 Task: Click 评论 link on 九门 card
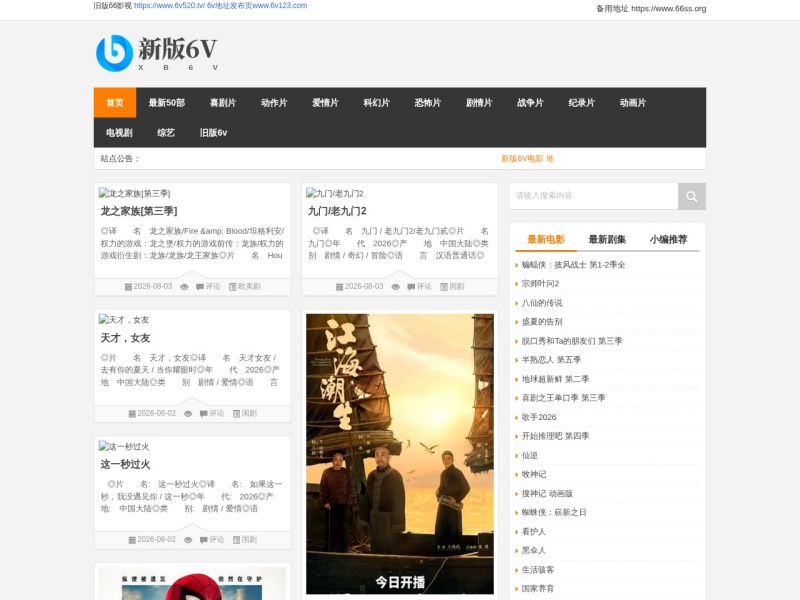pos(424,287)
